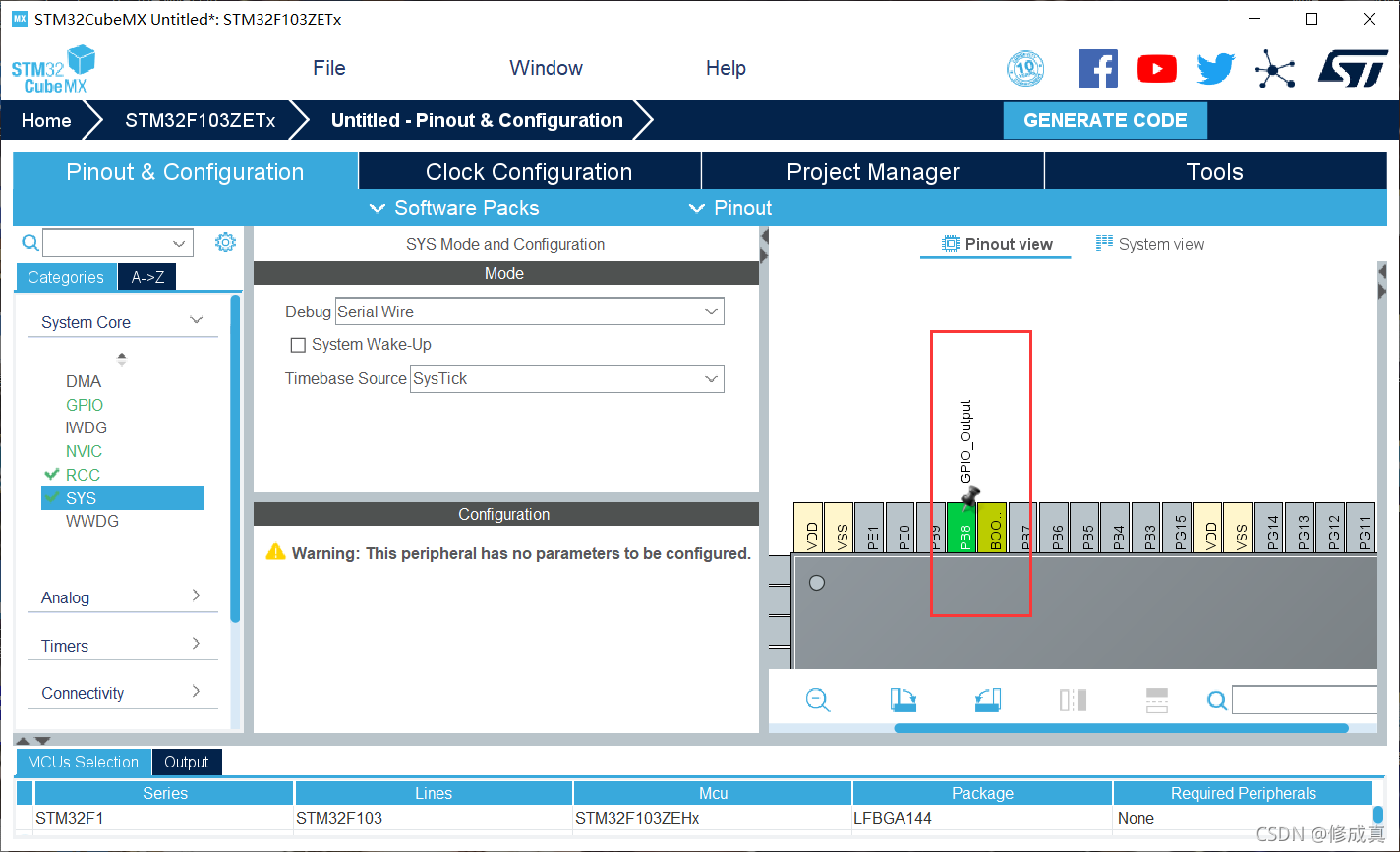The height and width of the screenshot is (852, 1400).
Task: Click the pin search magnifier icon
Action: point(1217,700)
